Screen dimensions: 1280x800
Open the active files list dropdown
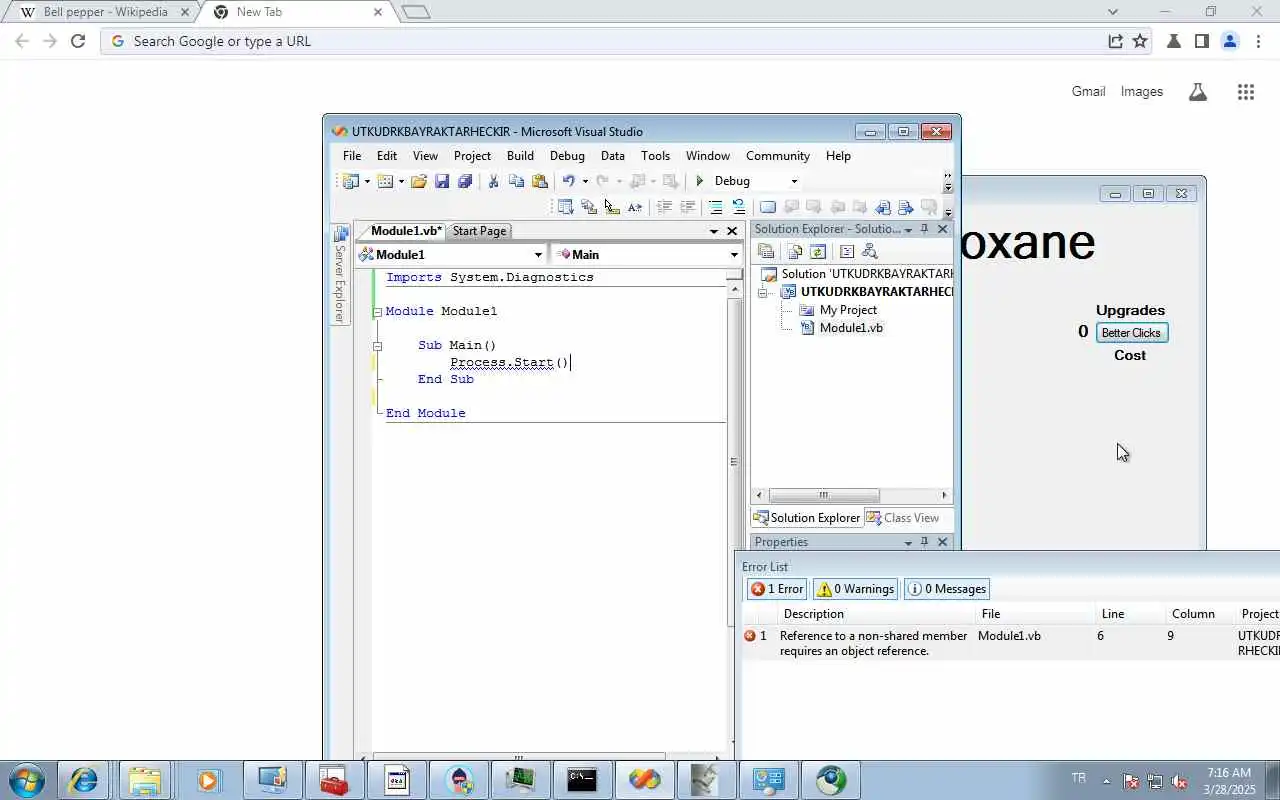point(714,231)
